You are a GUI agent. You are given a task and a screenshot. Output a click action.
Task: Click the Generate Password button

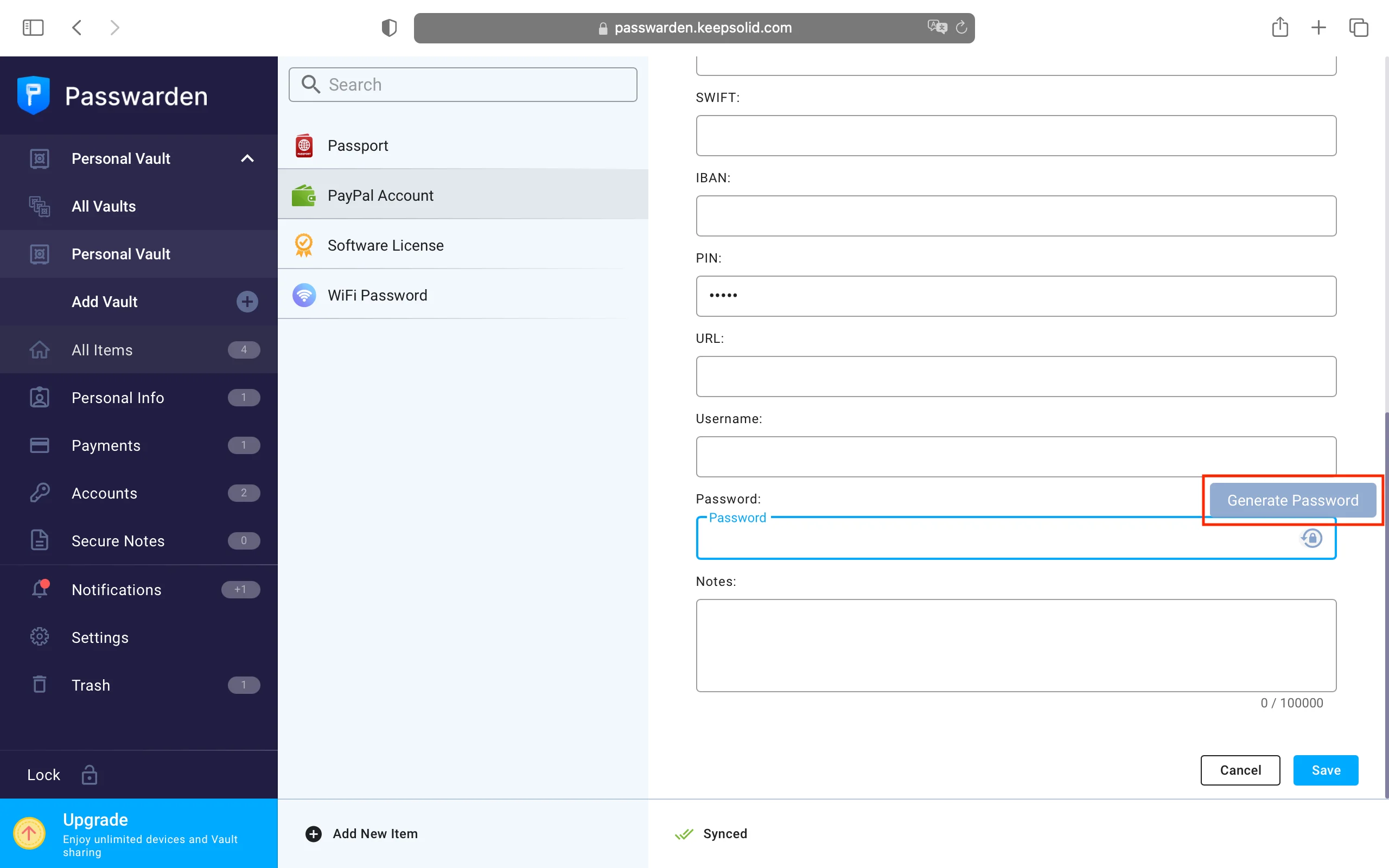point(1292,500)
